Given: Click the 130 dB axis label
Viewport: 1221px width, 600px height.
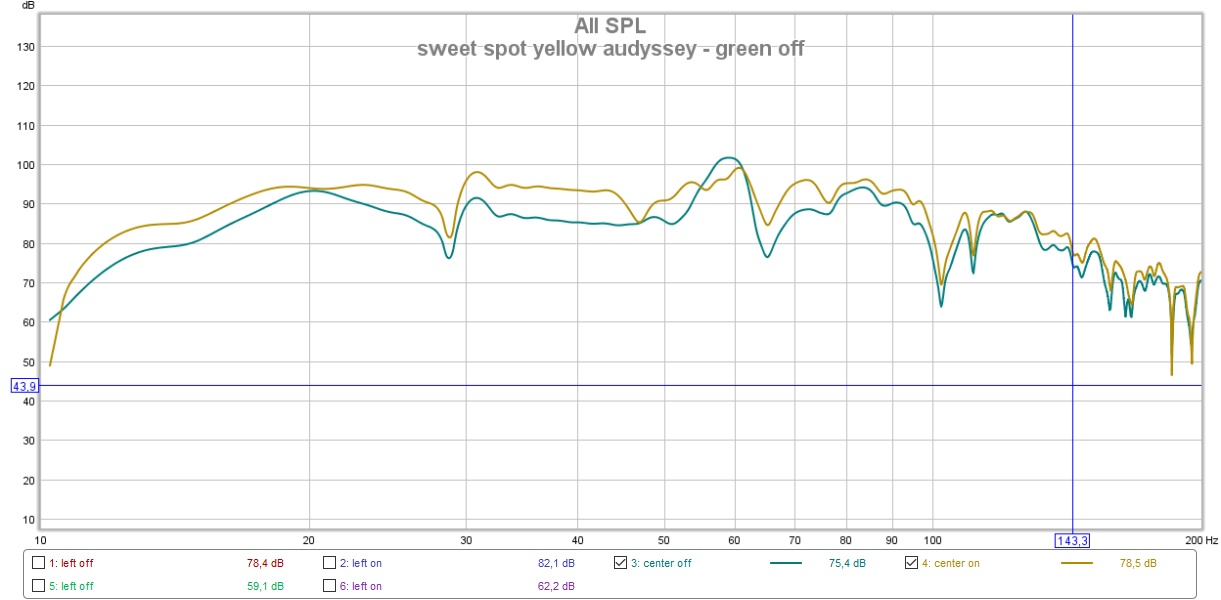Looking at the screenshot, I should tap(26, 47).
